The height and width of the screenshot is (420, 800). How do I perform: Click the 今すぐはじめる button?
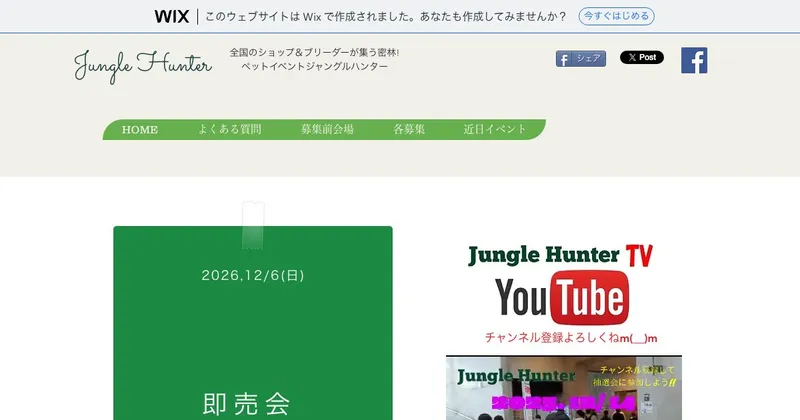coord(616,16)
